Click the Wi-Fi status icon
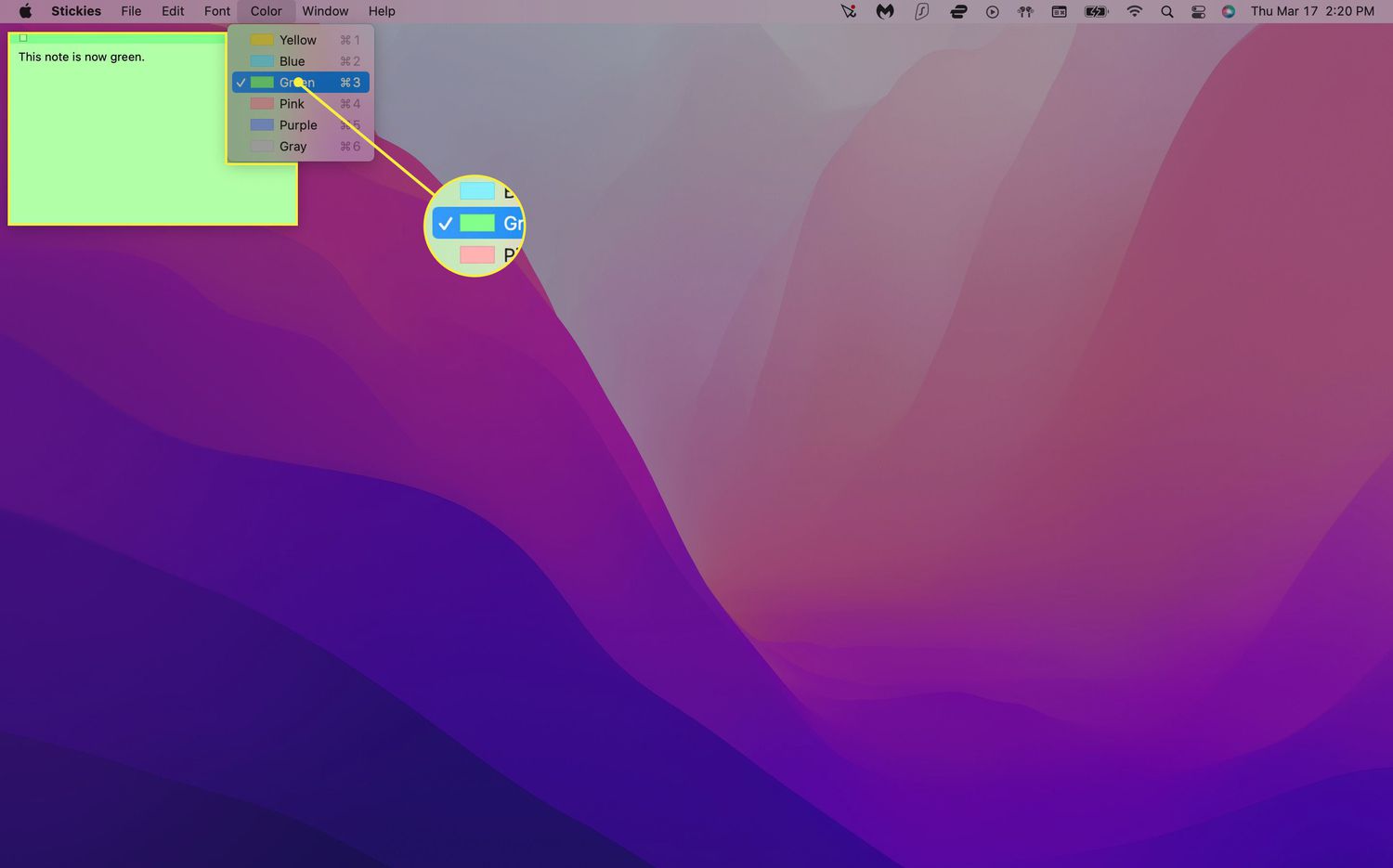The image size is (1393, 868). pos(1134,11)
